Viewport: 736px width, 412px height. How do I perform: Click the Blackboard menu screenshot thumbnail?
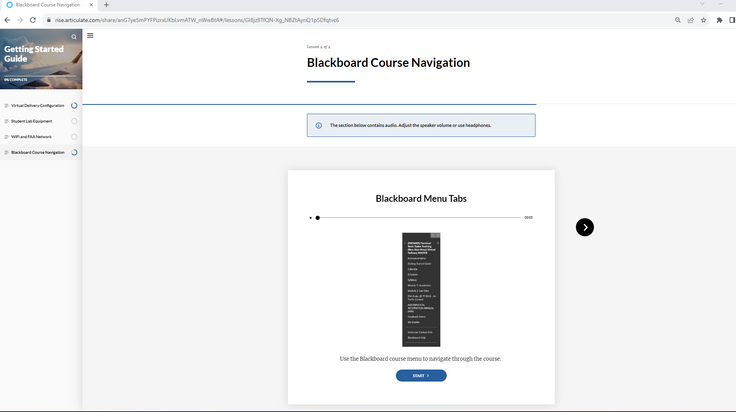[421, 290]
